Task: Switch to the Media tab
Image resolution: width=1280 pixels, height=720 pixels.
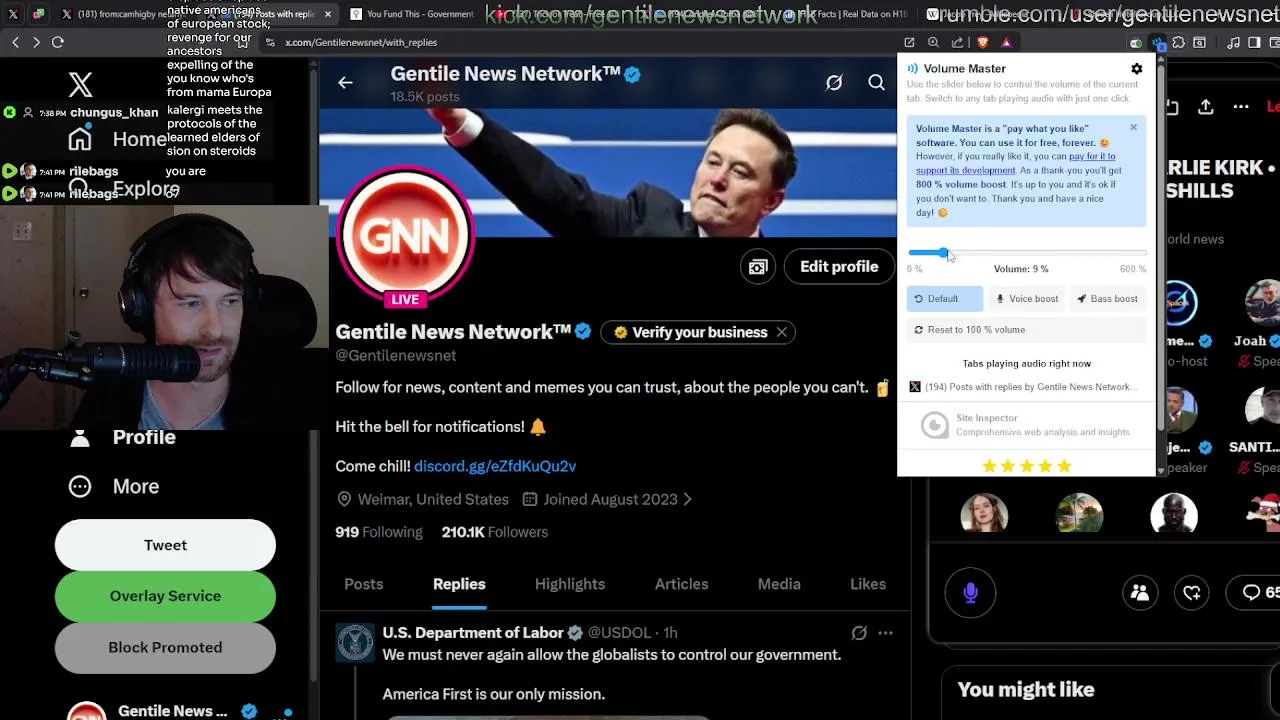Action: pos(779,584)
